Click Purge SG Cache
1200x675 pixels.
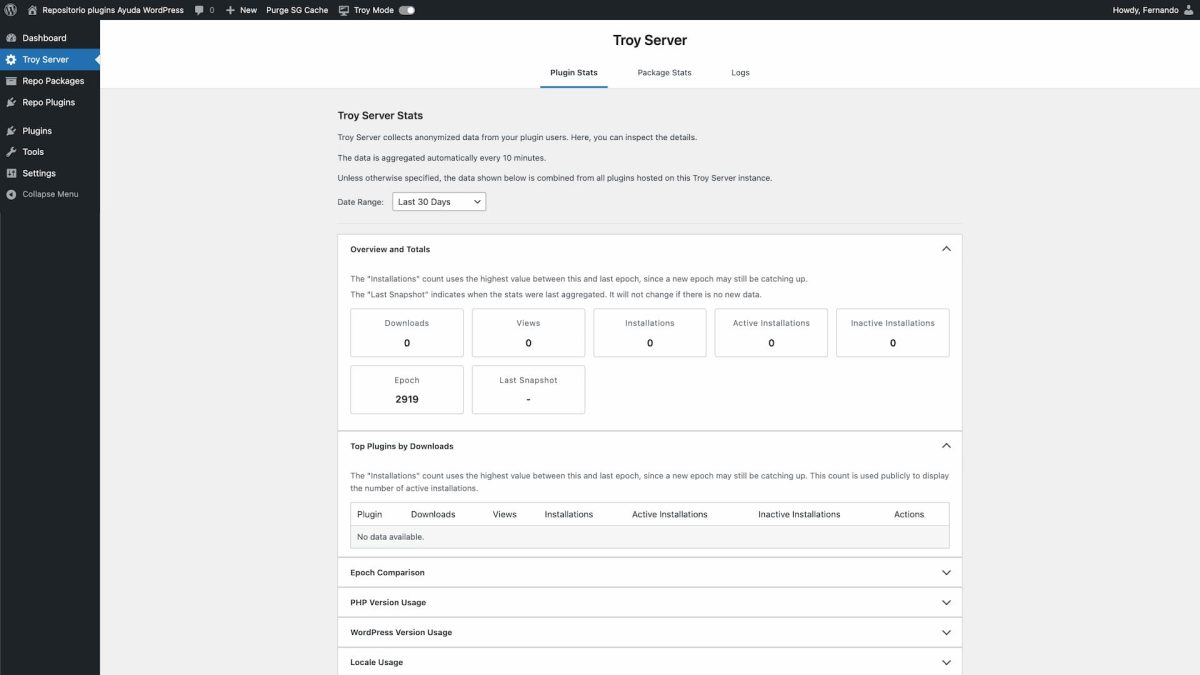click(x=297, y=10)
